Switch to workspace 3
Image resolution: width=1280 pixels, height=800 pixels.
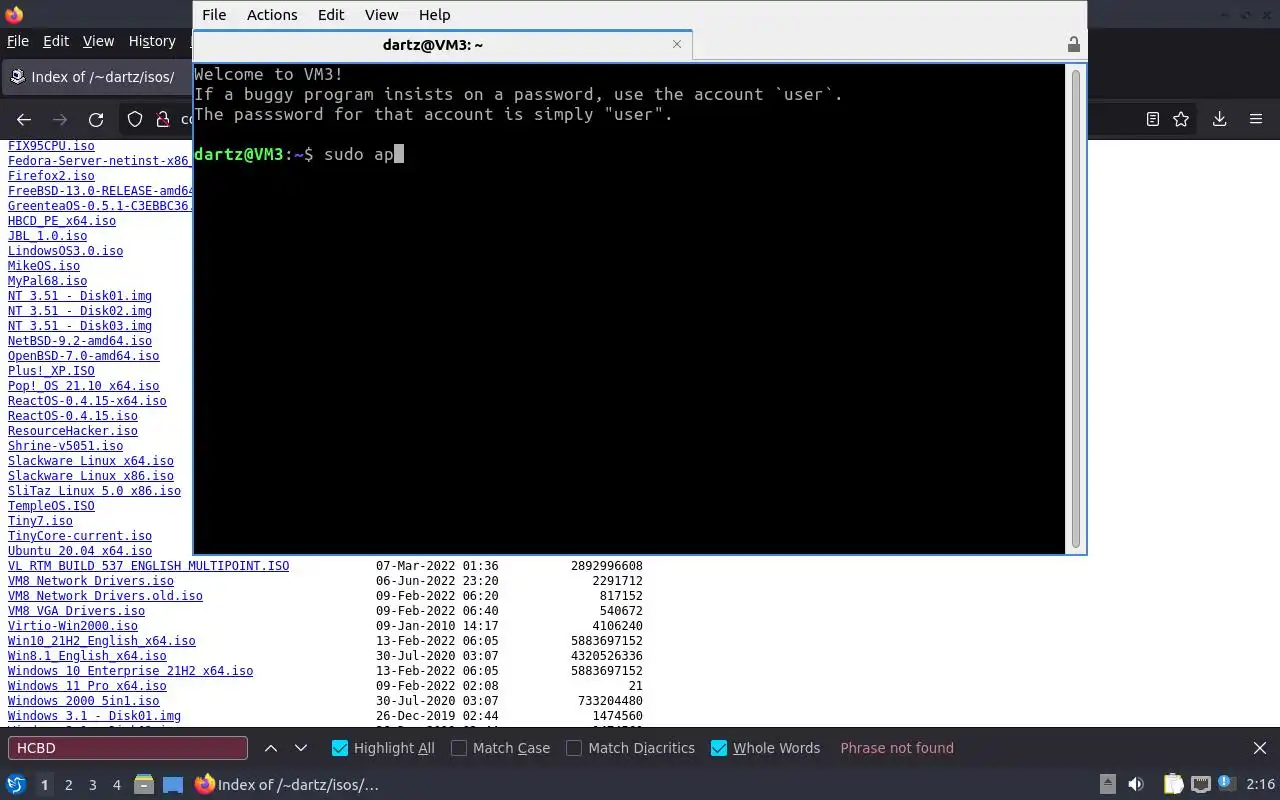click(x=92, y=785)
